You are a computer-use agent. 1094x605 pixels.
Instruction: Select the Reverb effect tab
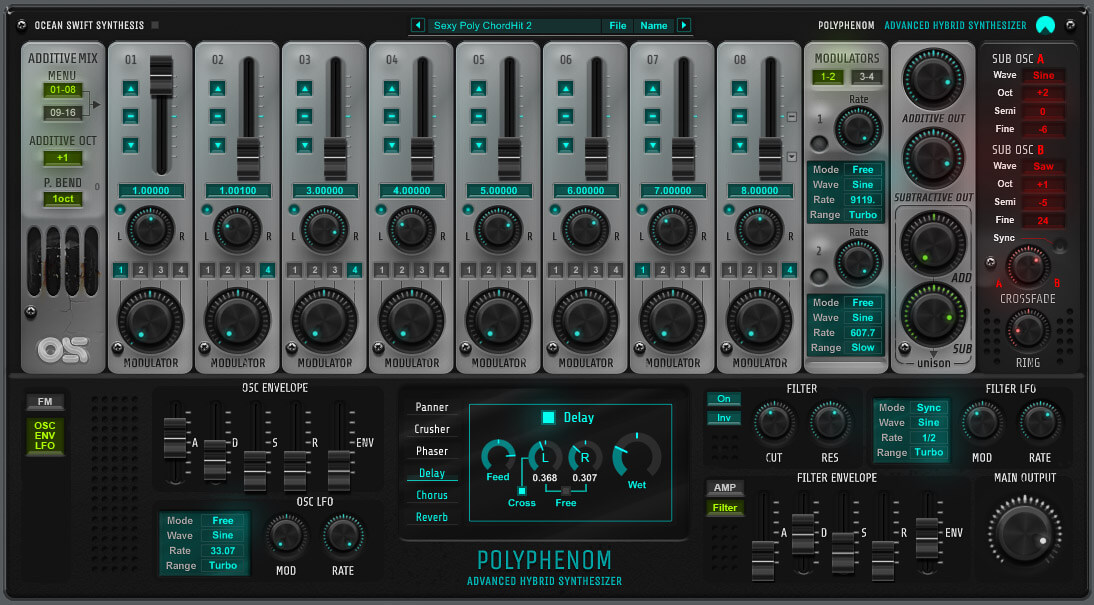[x=432, y=517]
